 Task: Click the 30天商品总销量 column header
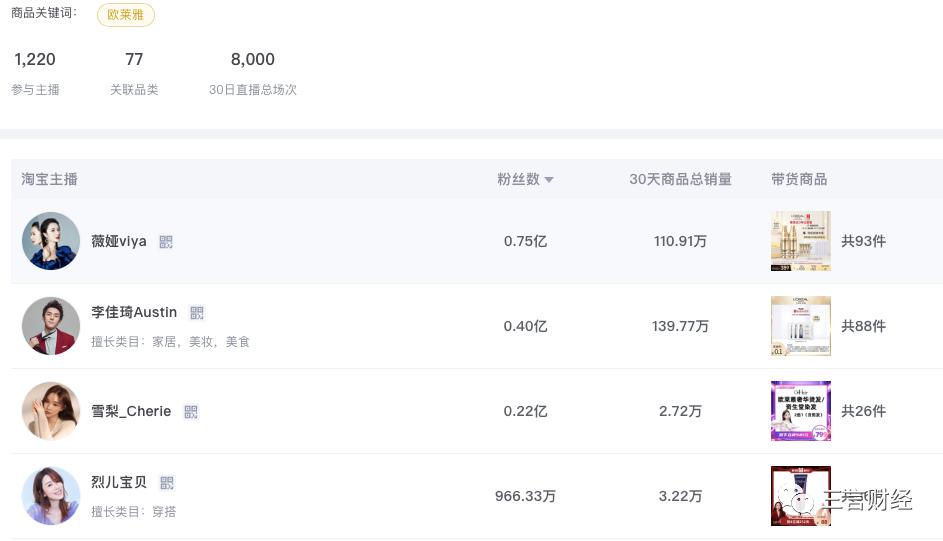(680, 180)
